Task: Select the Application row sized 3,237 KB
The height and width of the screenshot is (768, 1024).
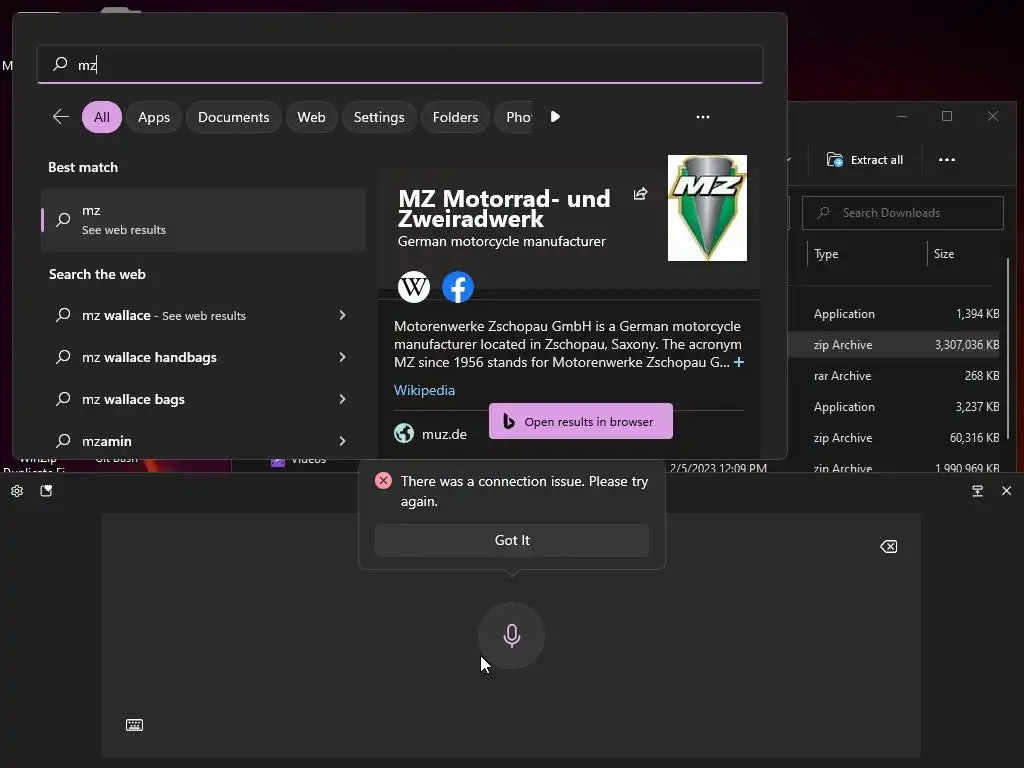Action: (x=895, y=407)
